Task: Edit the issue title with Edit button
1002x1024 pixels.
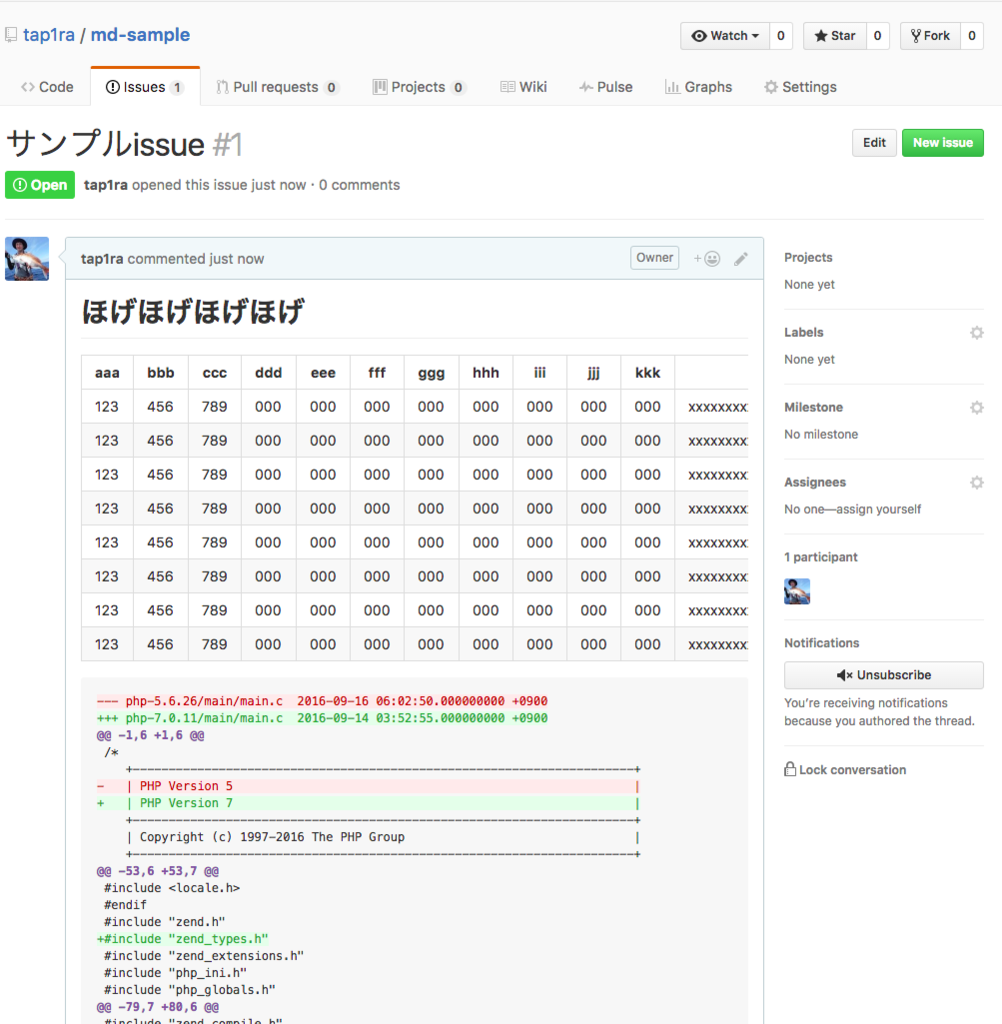Action: pos(874,143)
